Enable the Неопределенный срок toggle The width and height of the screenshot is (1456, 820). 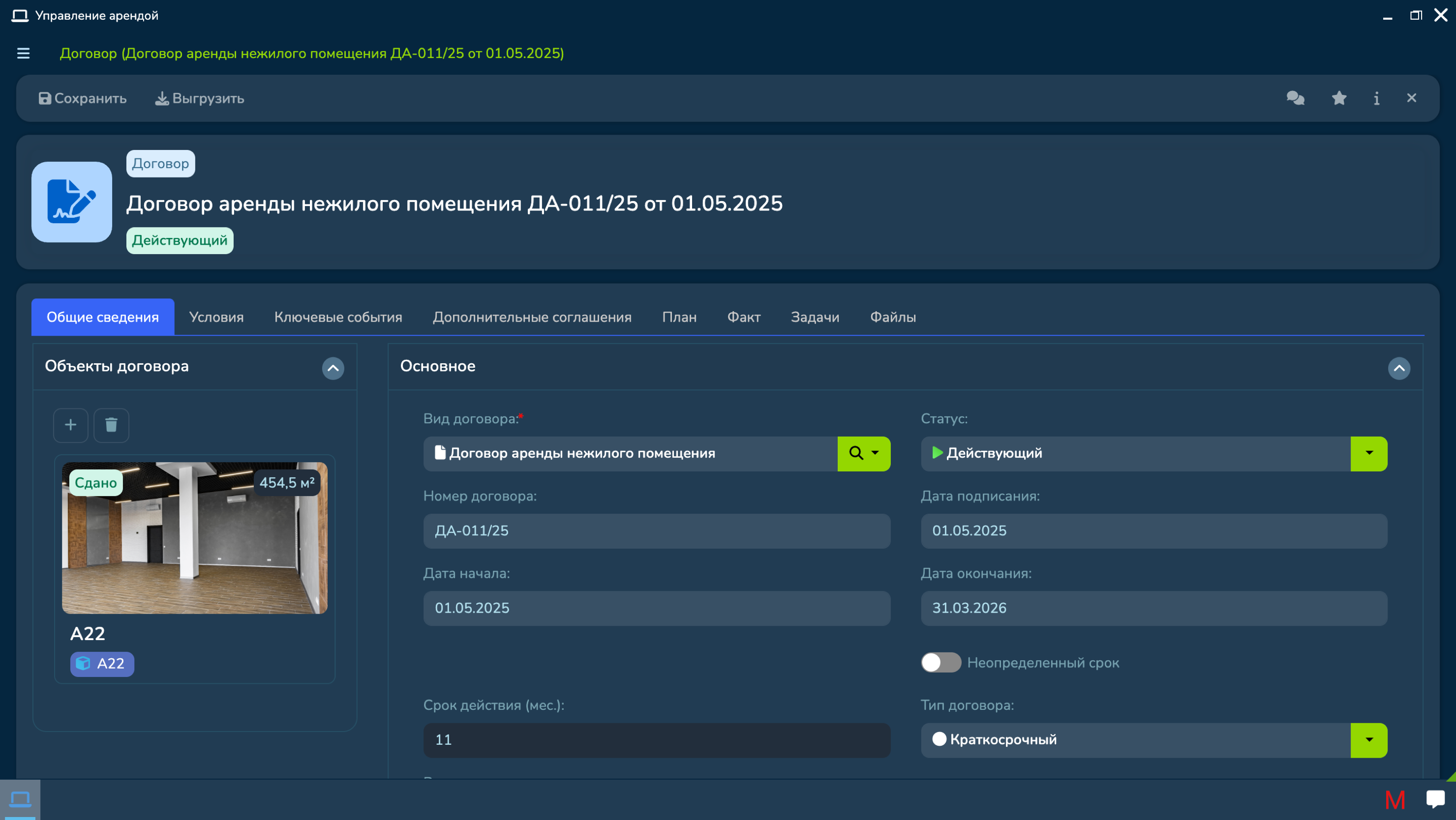click(x=940, y=662)
